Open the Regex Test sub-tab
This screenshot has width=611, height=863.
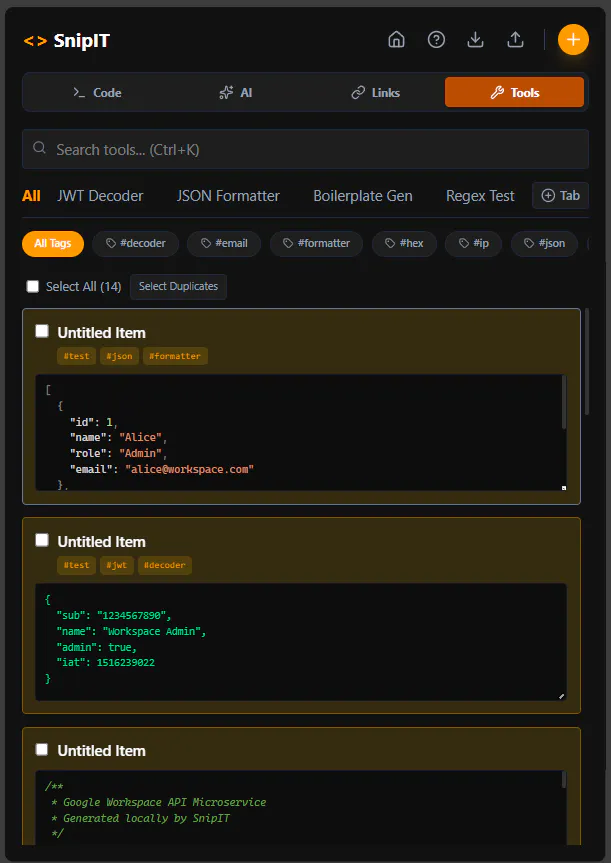pos(480,196)
